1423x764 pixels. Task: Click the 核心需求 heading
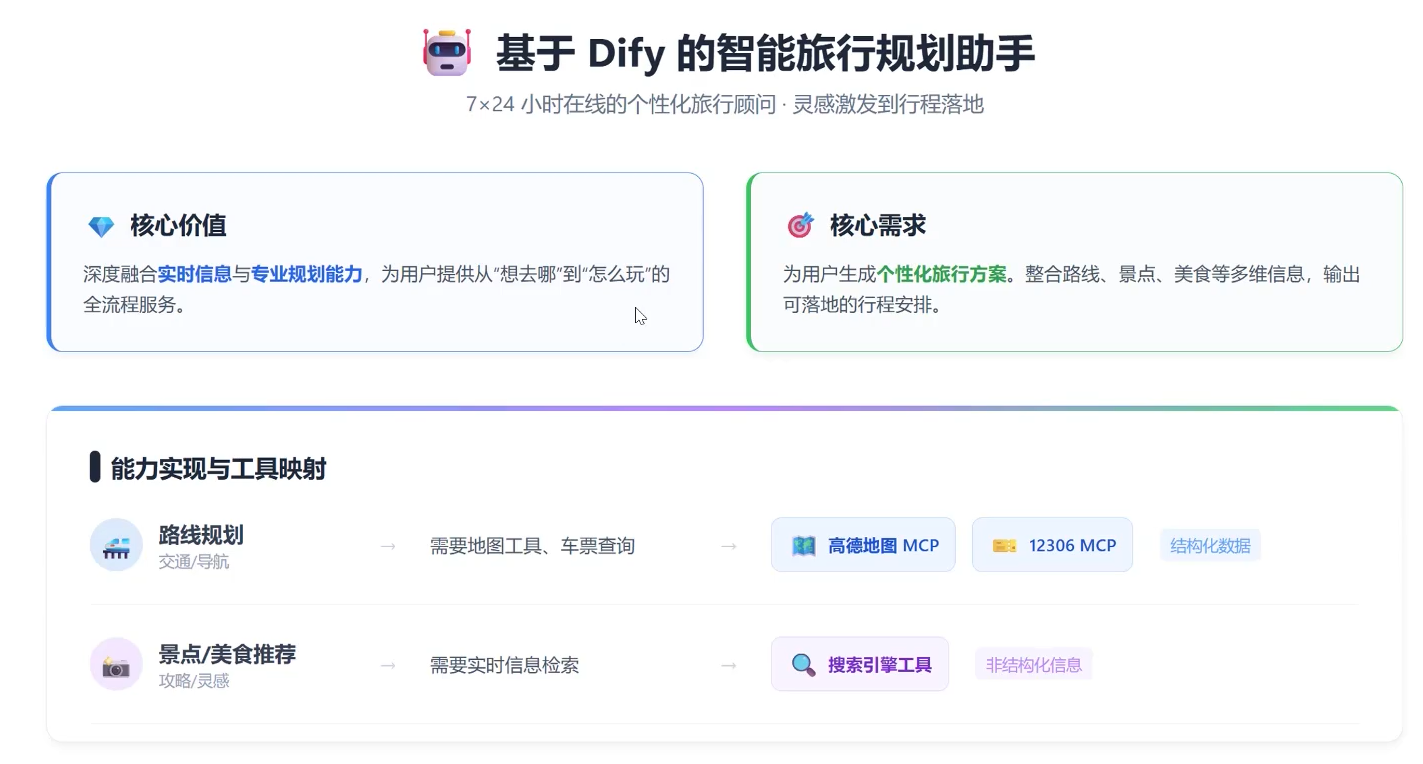click(878, 226)
